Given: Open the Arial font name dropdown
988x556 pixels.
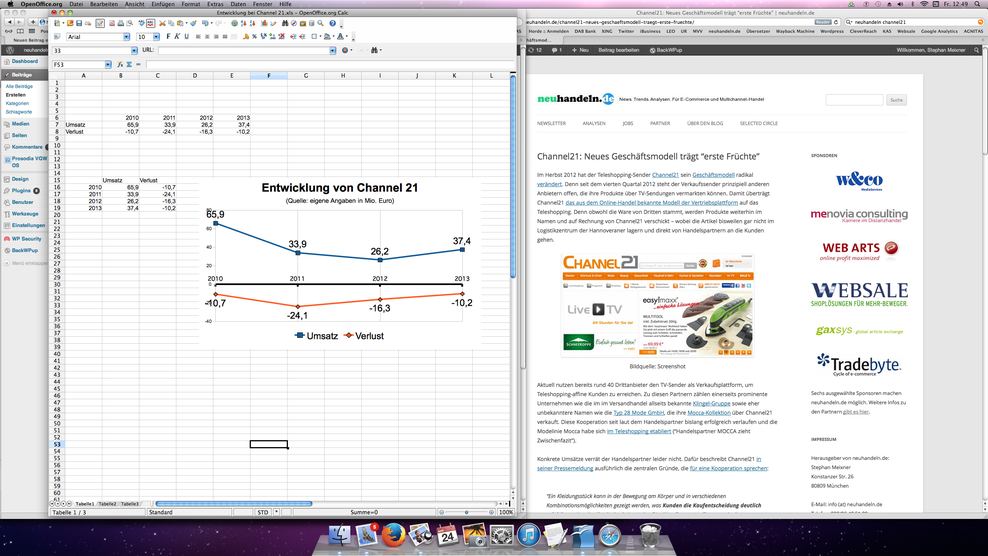Looking at the screenshot, I should tap(126, 37).
